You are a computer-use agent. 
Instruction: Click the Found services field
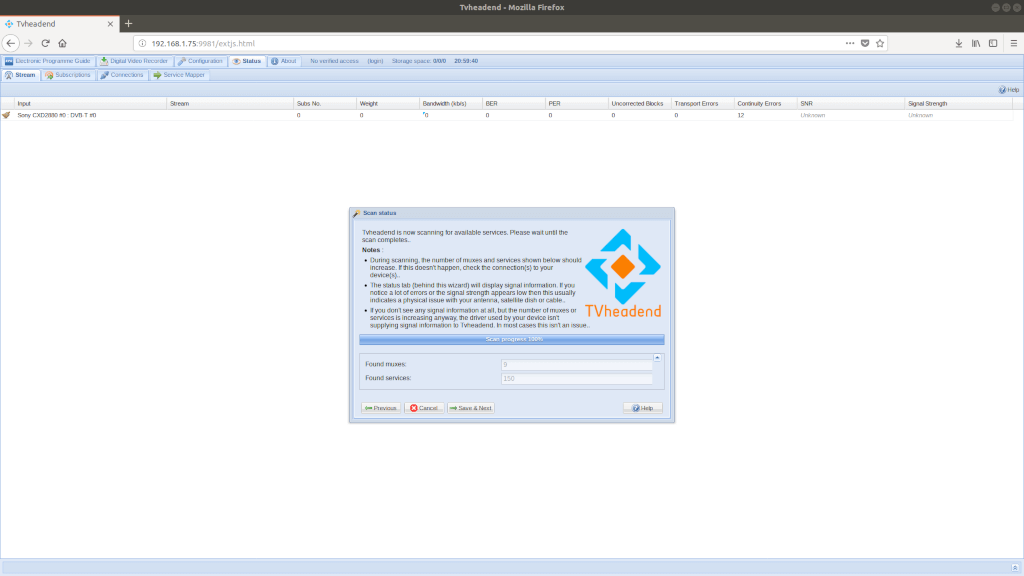576,378
